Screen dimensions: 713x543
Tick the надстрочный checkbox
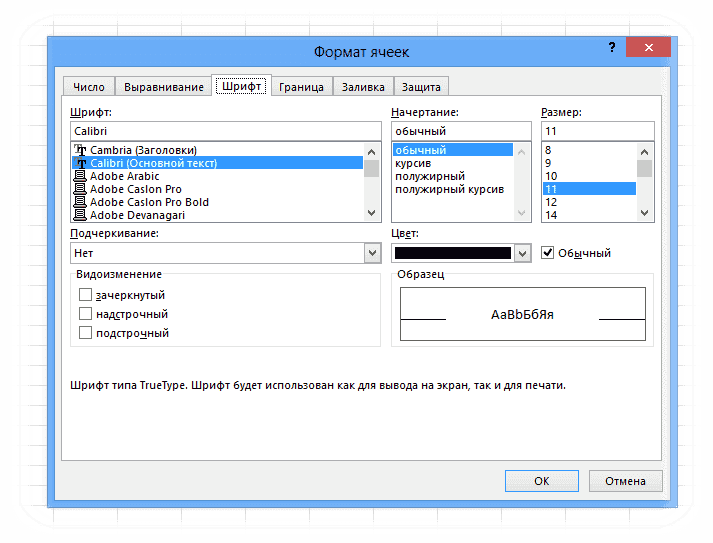[x=85, y=314]
